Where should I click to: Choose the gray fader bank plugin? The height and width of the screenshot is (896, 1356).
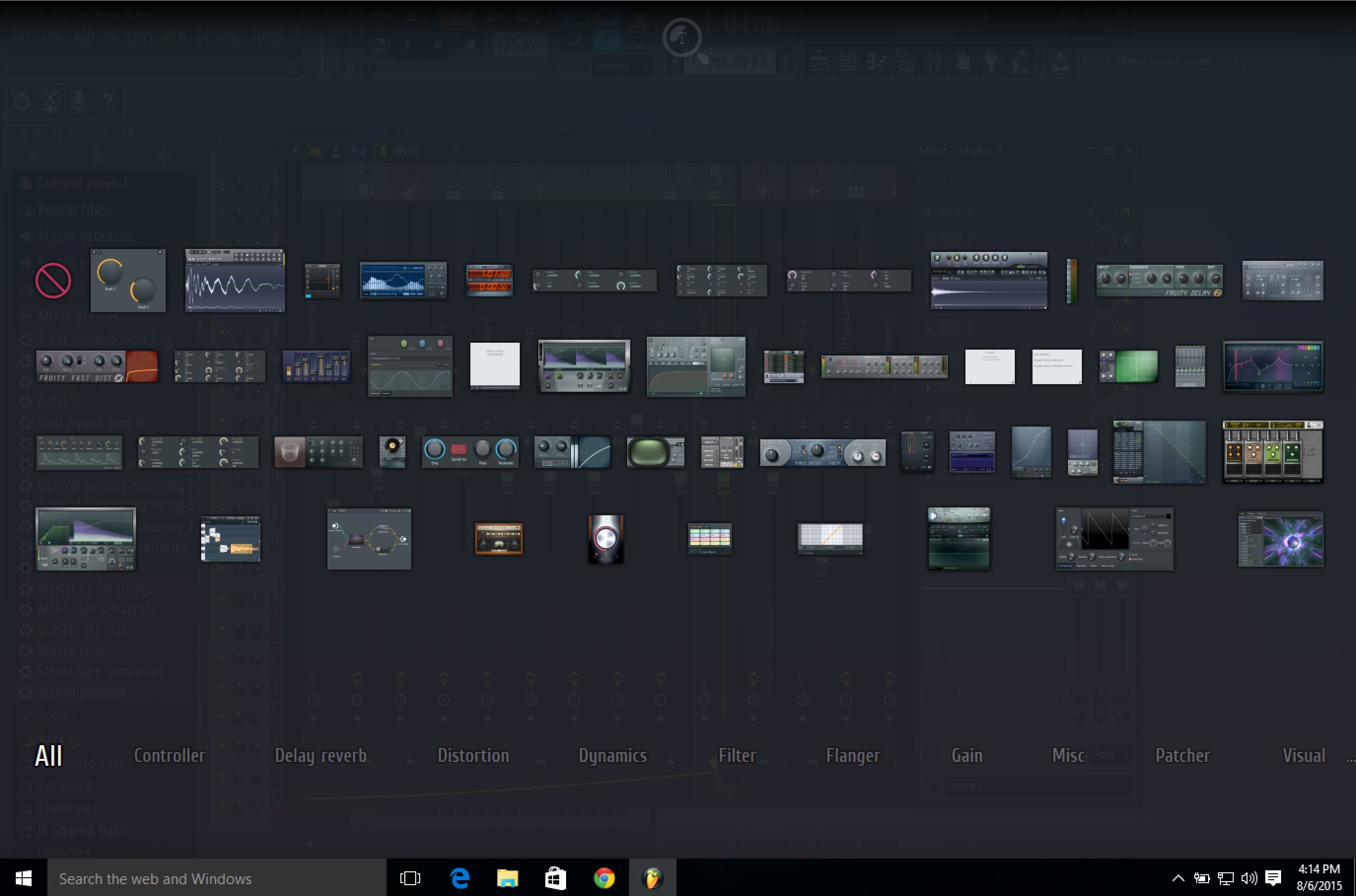tap(1190, 366)
